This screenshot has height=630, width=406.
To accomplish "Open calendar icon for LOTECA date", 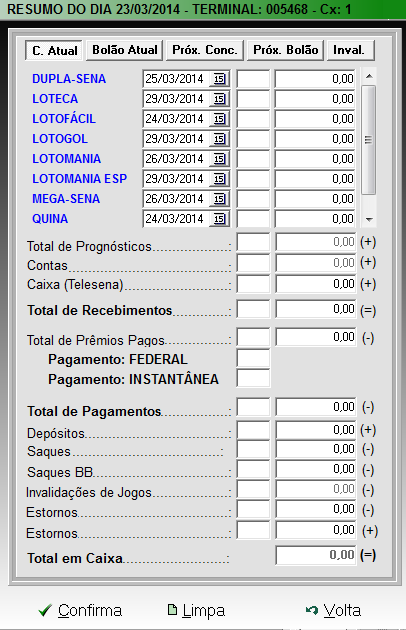I will [x=219, y=99].
